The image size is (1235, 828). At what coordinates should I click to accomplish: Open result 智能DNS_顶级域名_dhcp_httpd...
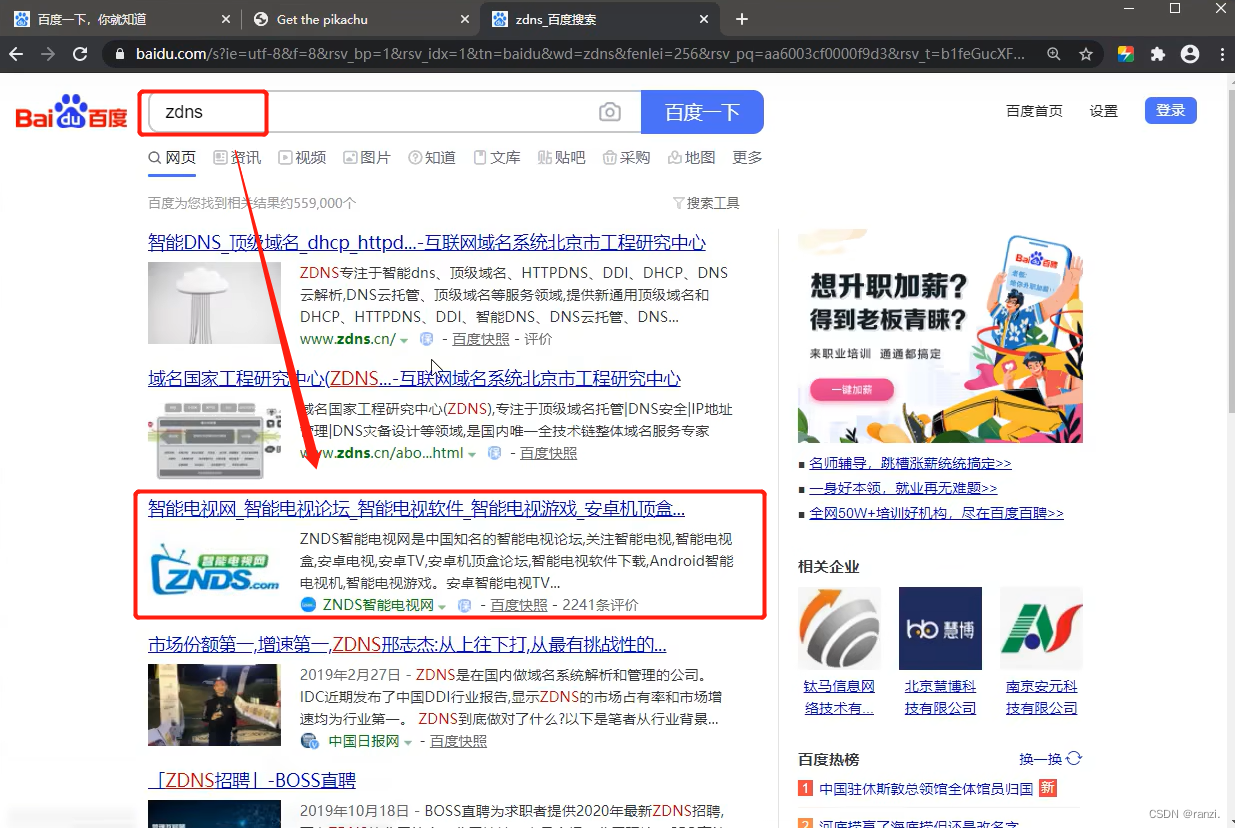coord(427,242)
